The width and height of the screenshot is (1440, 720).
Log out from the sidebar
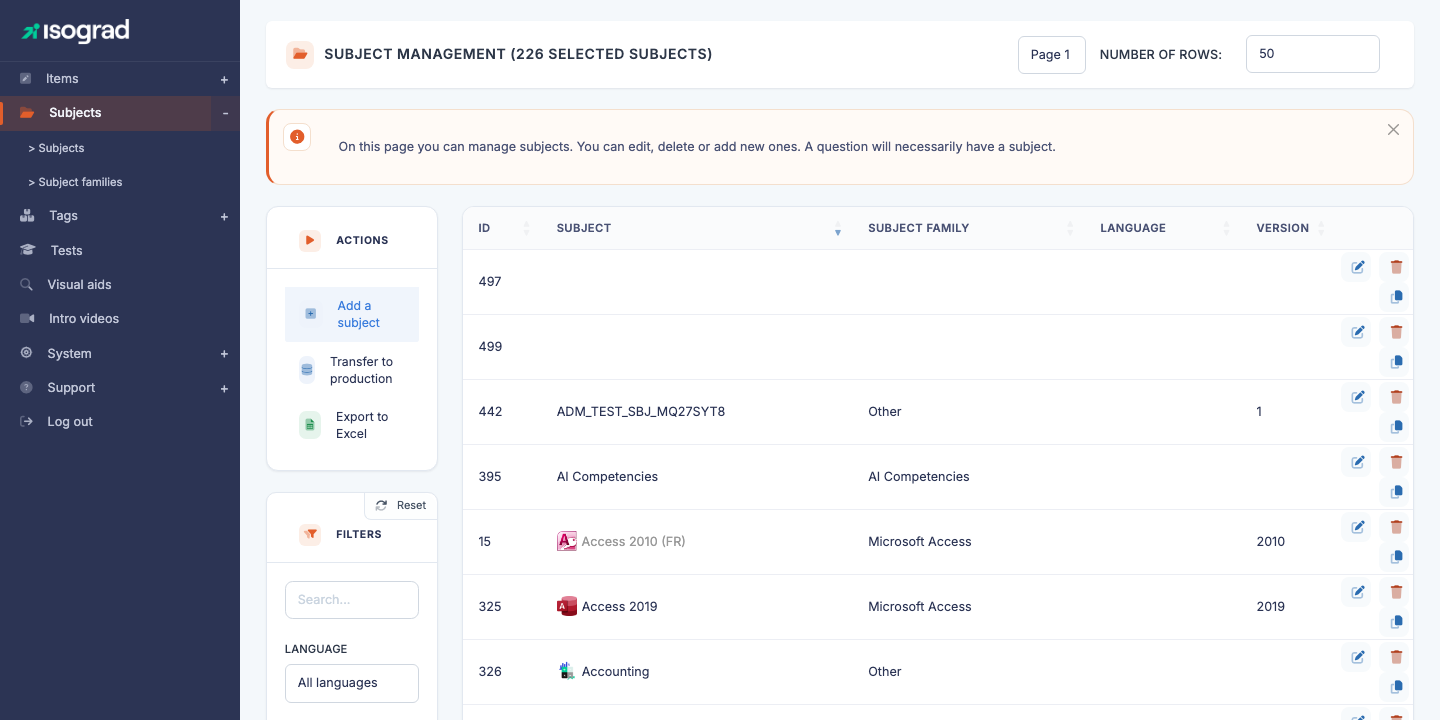70,422
